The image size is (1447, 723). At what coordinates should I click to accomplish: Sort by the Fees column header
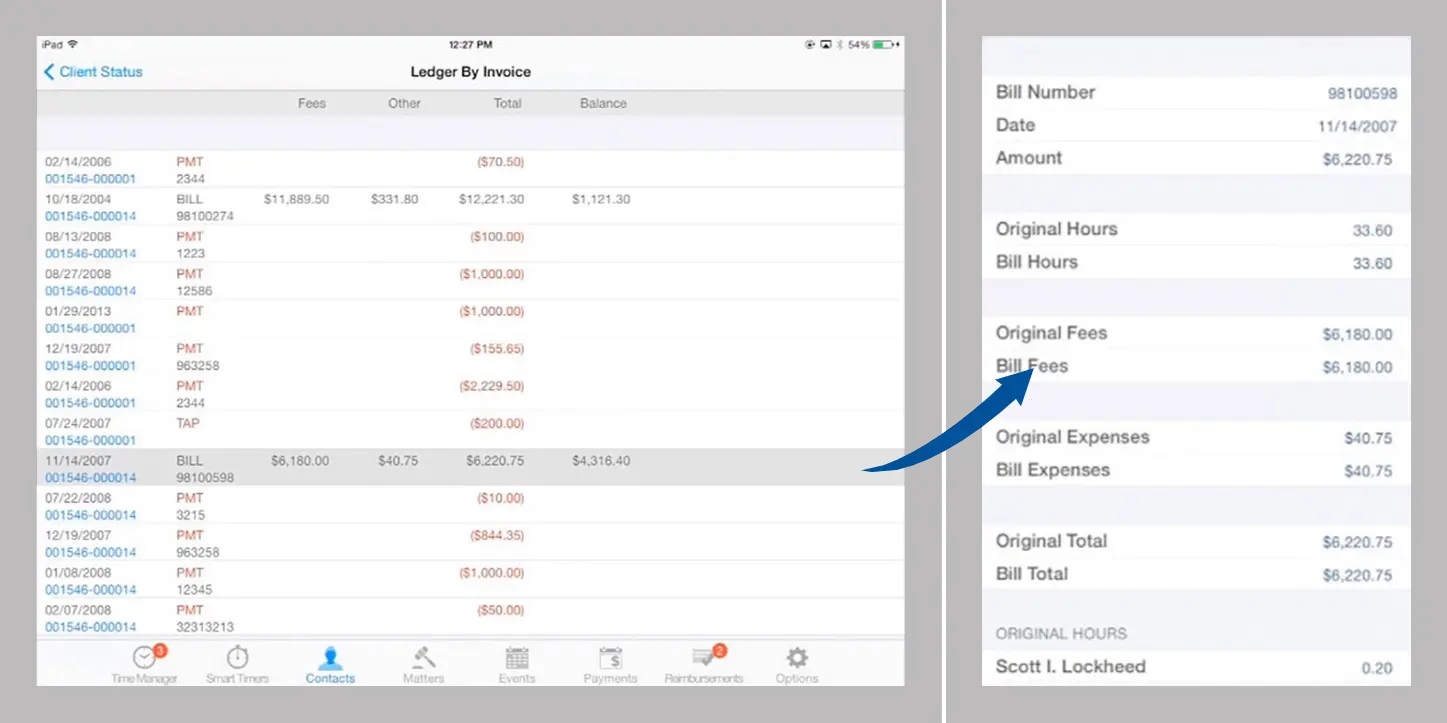(x=311, y=103)
